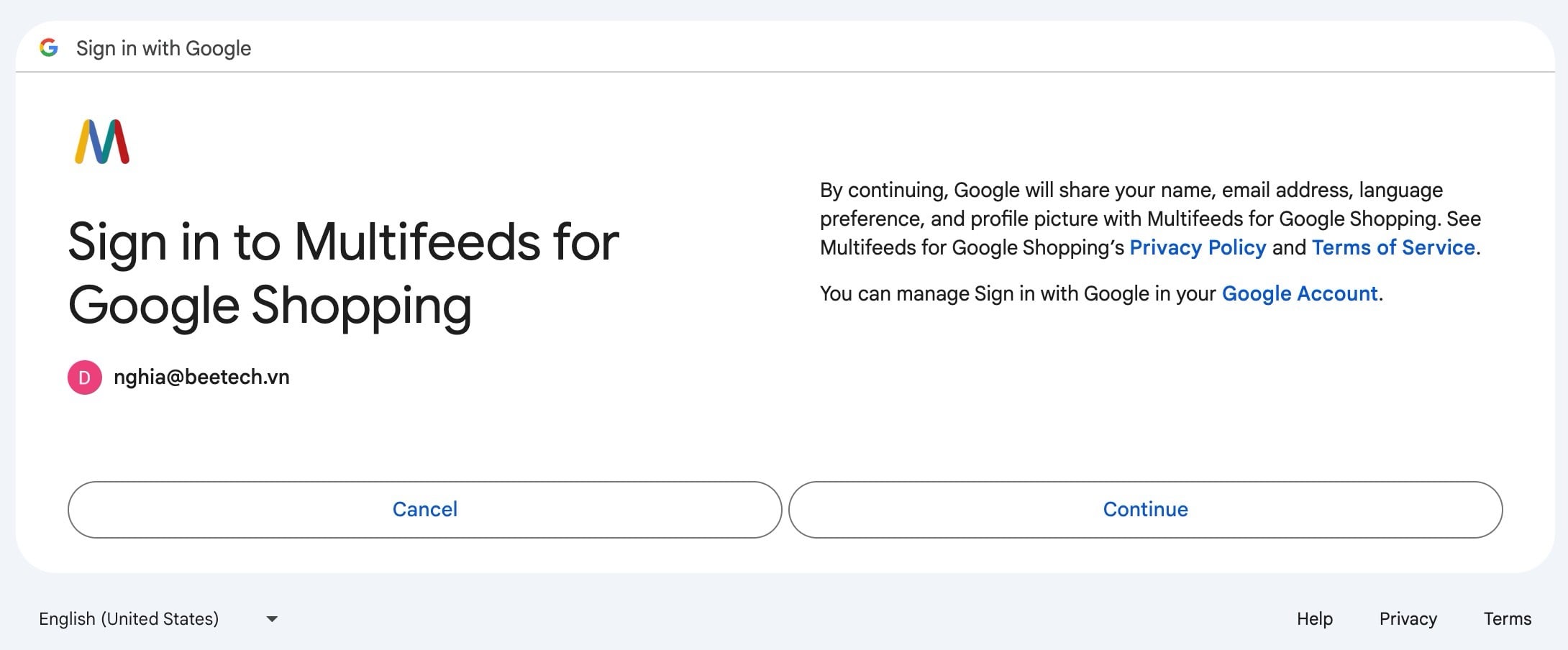Select the English (United States) language selector
Screen dimensions: 1568x650
coord(158,619)
